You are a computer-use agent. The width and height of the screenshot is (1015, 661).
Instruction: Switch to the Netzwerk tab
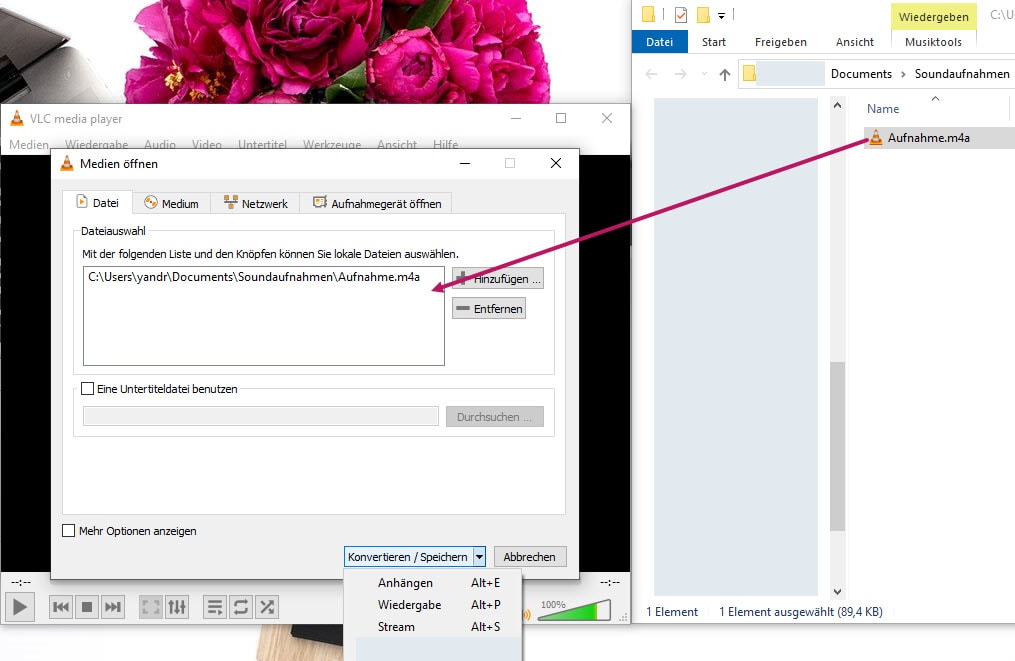[x=256, y=203]
